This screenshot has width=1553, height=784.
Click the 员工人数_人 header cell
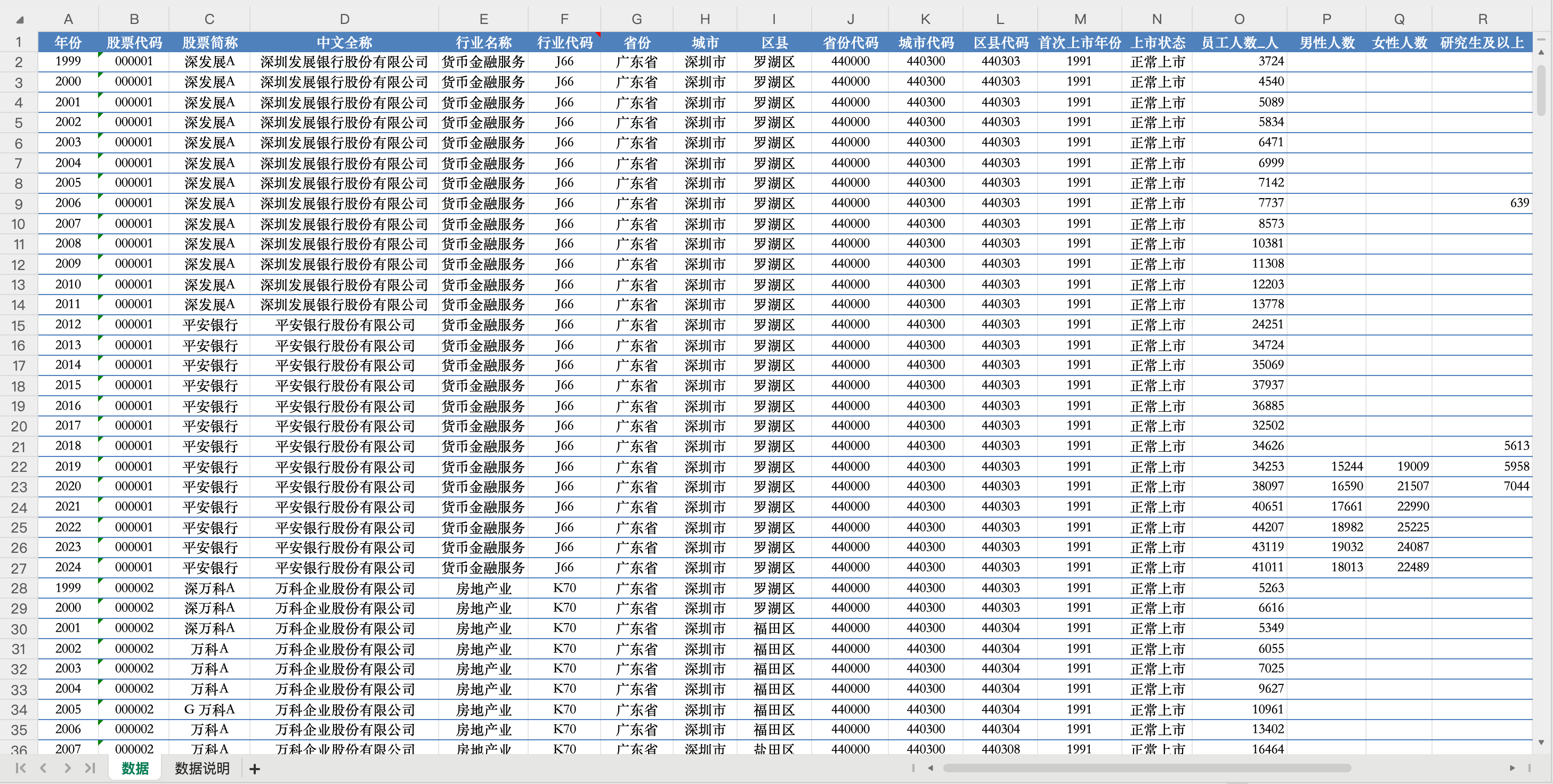tap(1239, 43)
